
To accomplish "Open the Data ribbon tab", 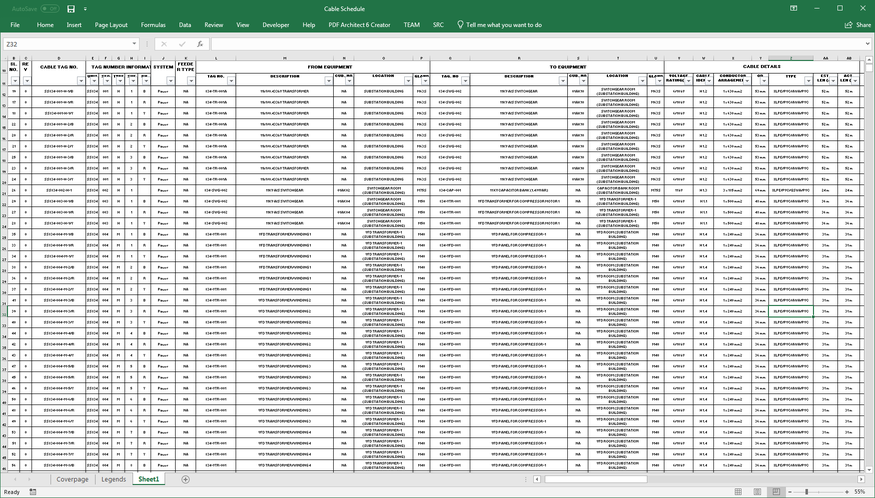I will coord(185,25).
